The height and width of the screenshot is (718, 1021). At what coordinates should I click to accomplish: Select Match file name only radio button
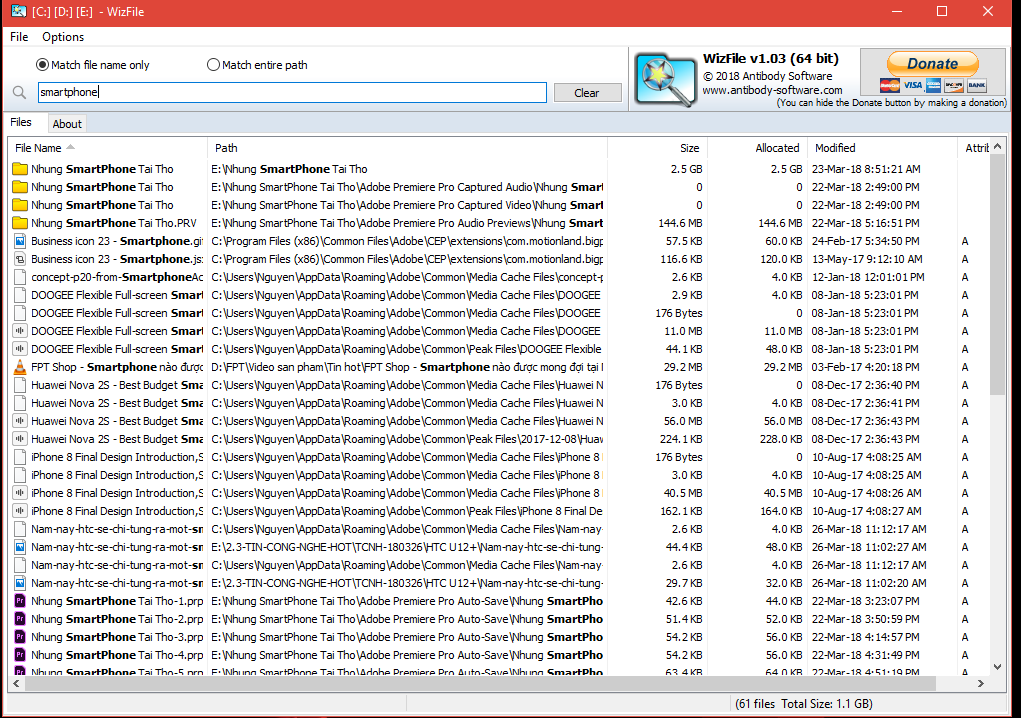42,64
